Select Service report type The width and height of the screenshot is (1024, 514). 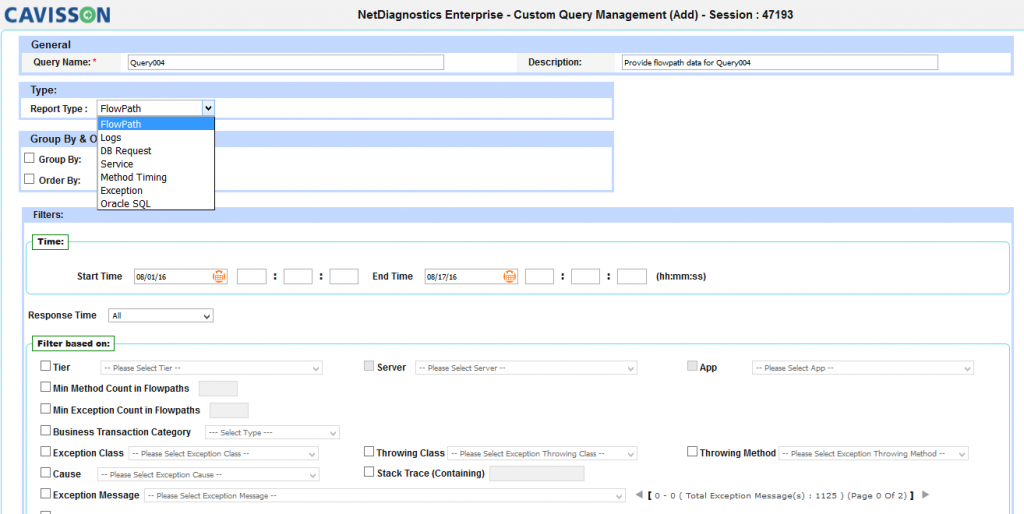[156, 164]
